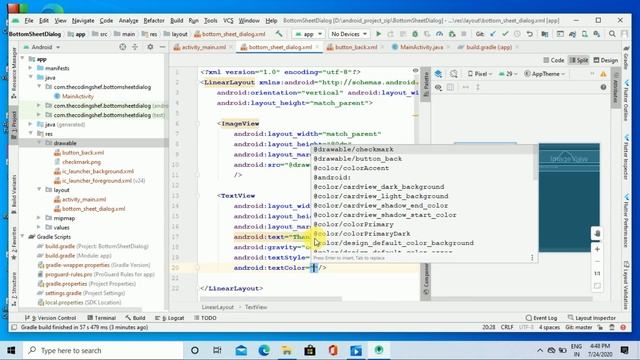Open the Event Log
Viewport: 640px width, 360px height.
541,318
